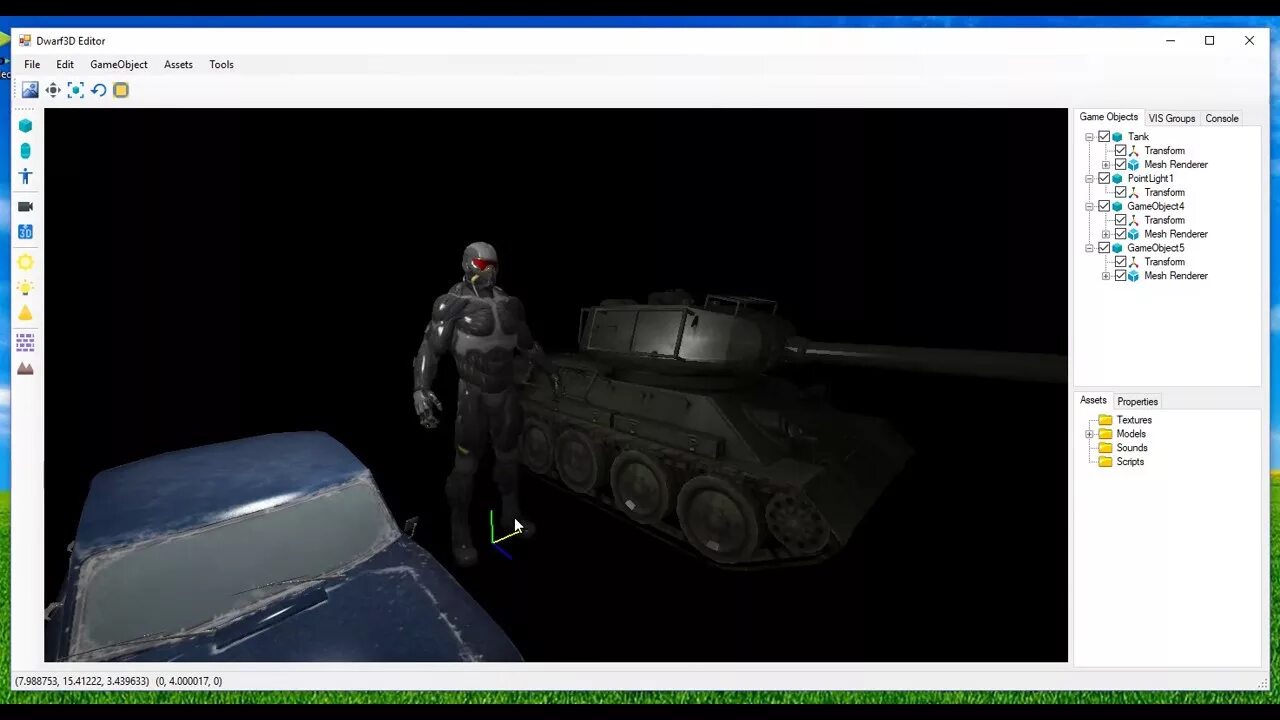This screenshot has height=720, width=1280.
Task: Select the Game Objects tab
Action: click(x=1108, y=117)
